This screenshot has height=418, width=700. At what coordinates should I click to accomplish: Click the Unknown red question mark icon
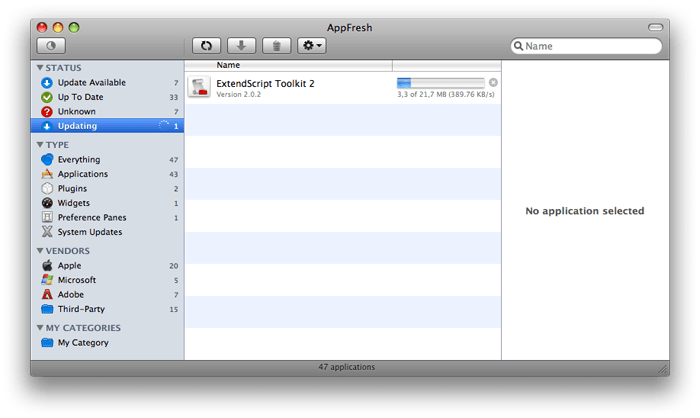[47, 111]
